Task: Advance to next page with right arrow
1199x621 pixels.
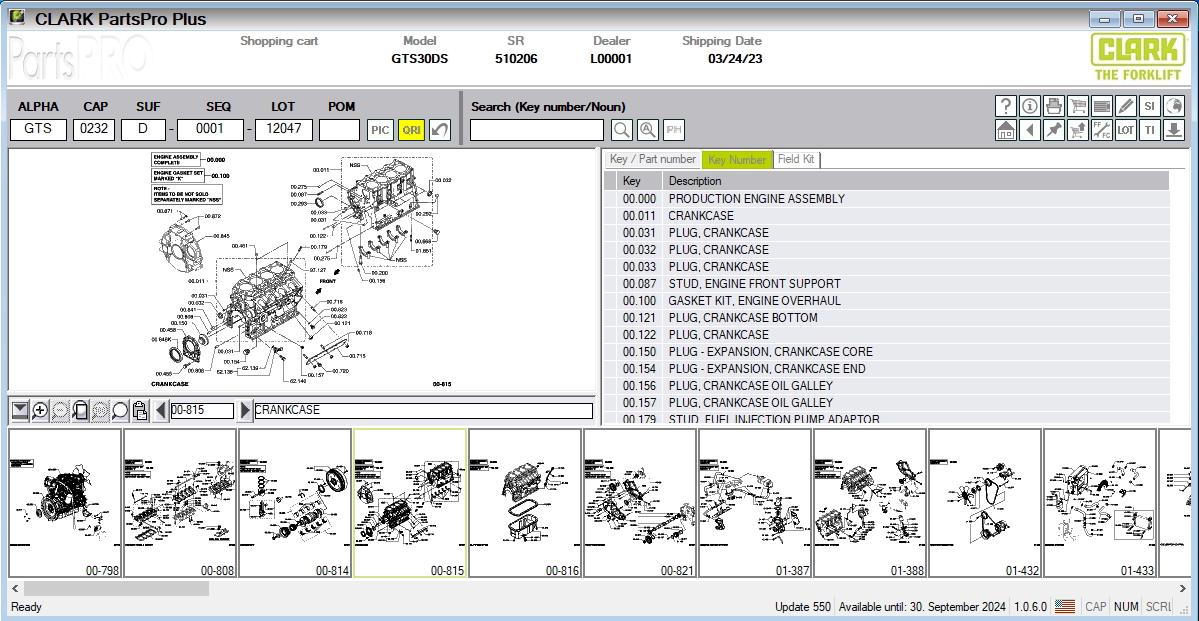Action: click(245, 410)
